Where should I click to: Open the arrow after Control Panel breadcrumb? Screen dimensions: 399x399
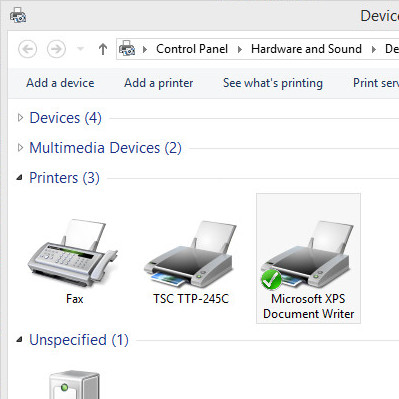click(240, 49)
